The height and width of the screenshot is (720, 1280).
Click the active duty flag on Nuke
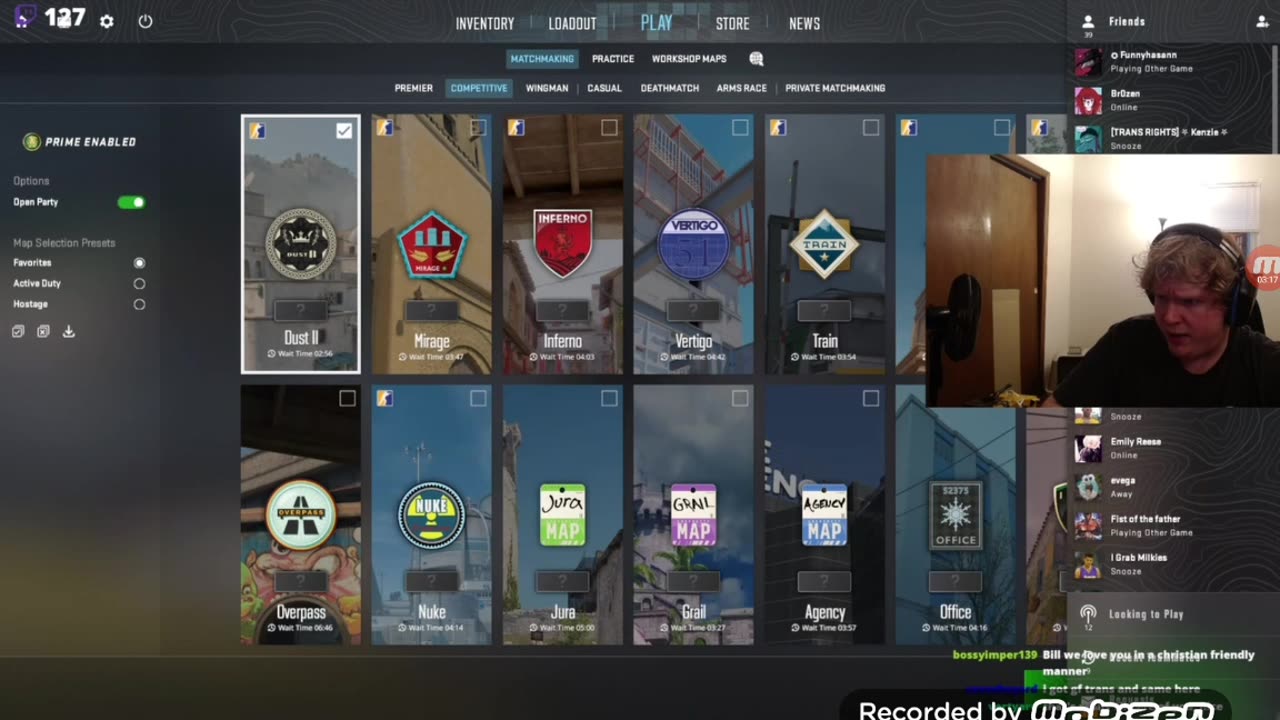(385, 399)
